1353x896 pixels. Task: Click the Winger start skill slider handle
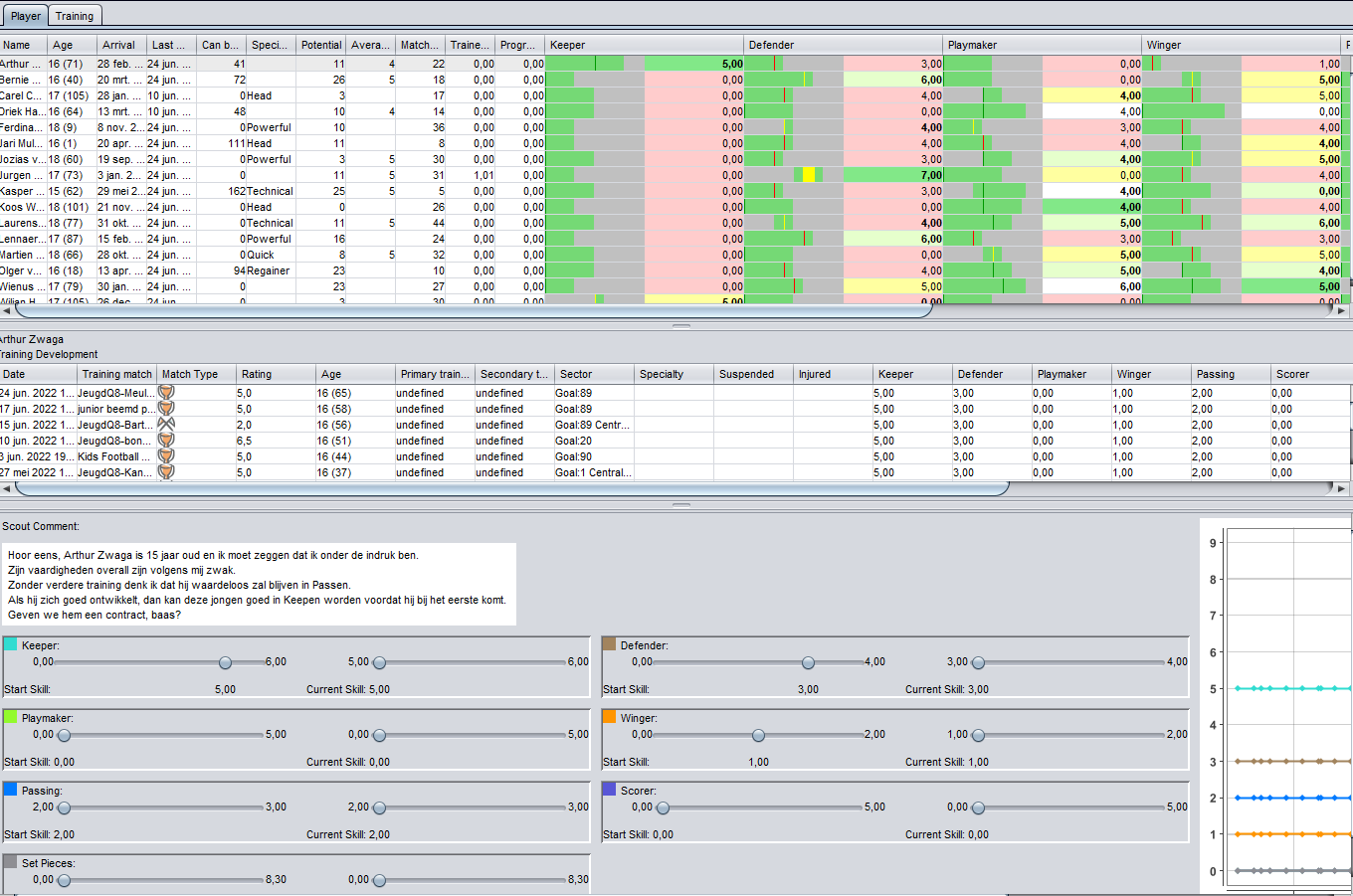coord(758,736)
